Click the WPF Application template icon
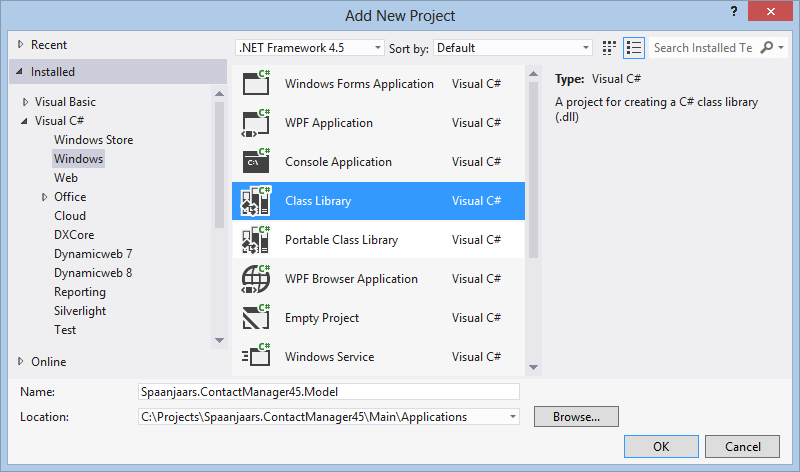Image resolution: width=800 pixels, height=472 pixels. (x=256, y=123)
